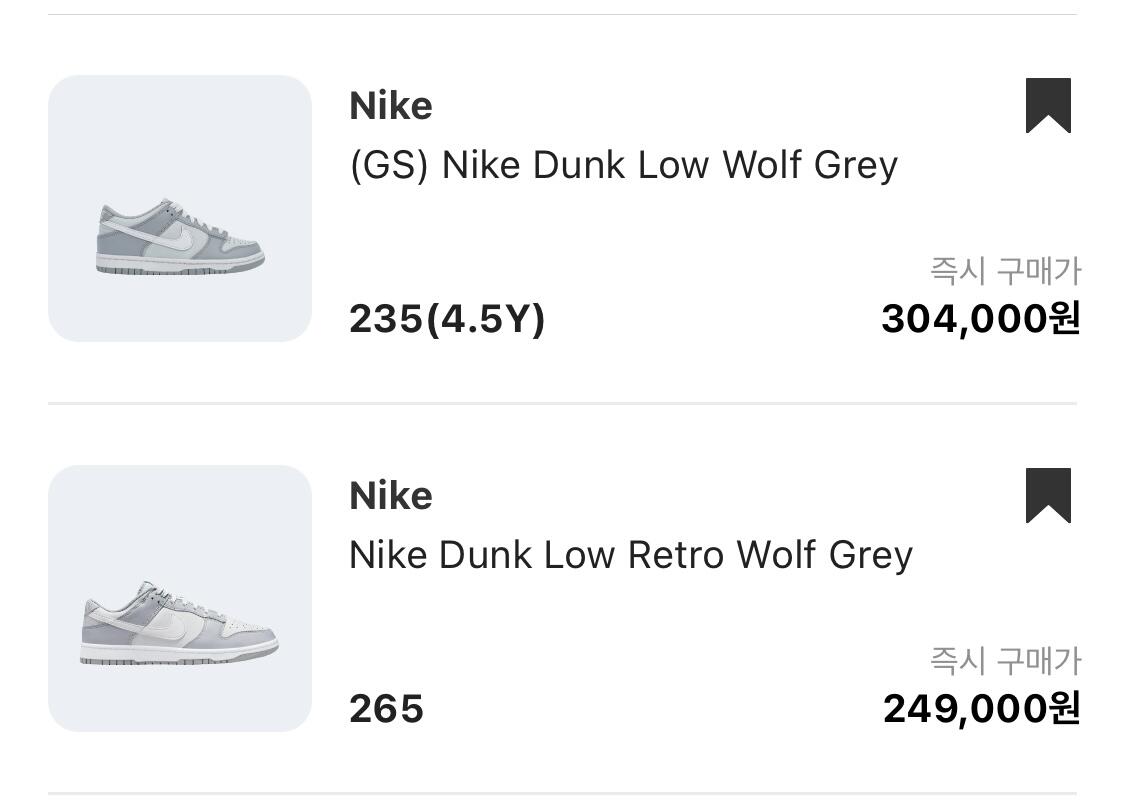Tap the 249,000원 instant buy price
This screenshot has width=1125, height=804.
(x=981, y=709)
